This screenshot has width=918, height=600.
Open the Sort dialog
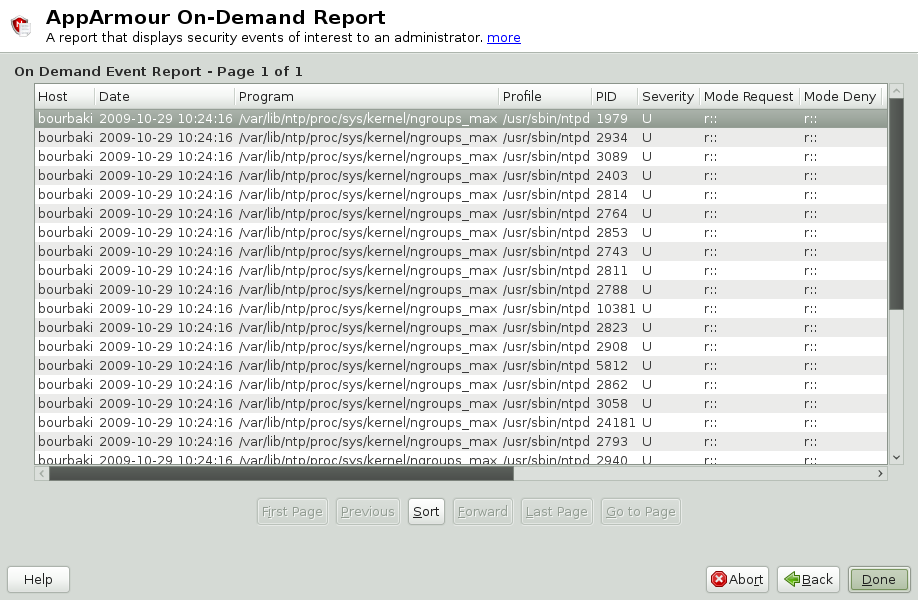coord(426,511)
